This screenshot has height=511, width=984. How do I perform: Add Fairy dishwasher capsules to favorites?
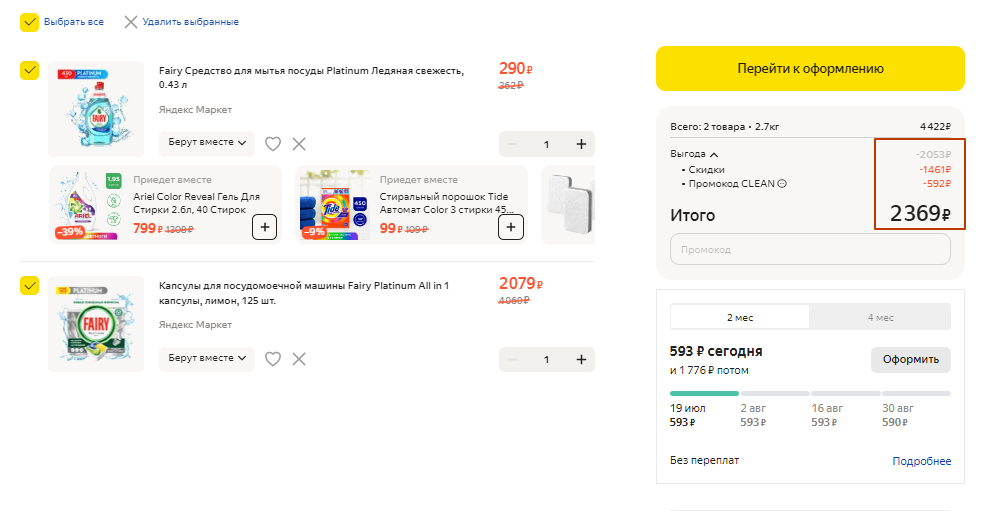click(x=273, y=359)
